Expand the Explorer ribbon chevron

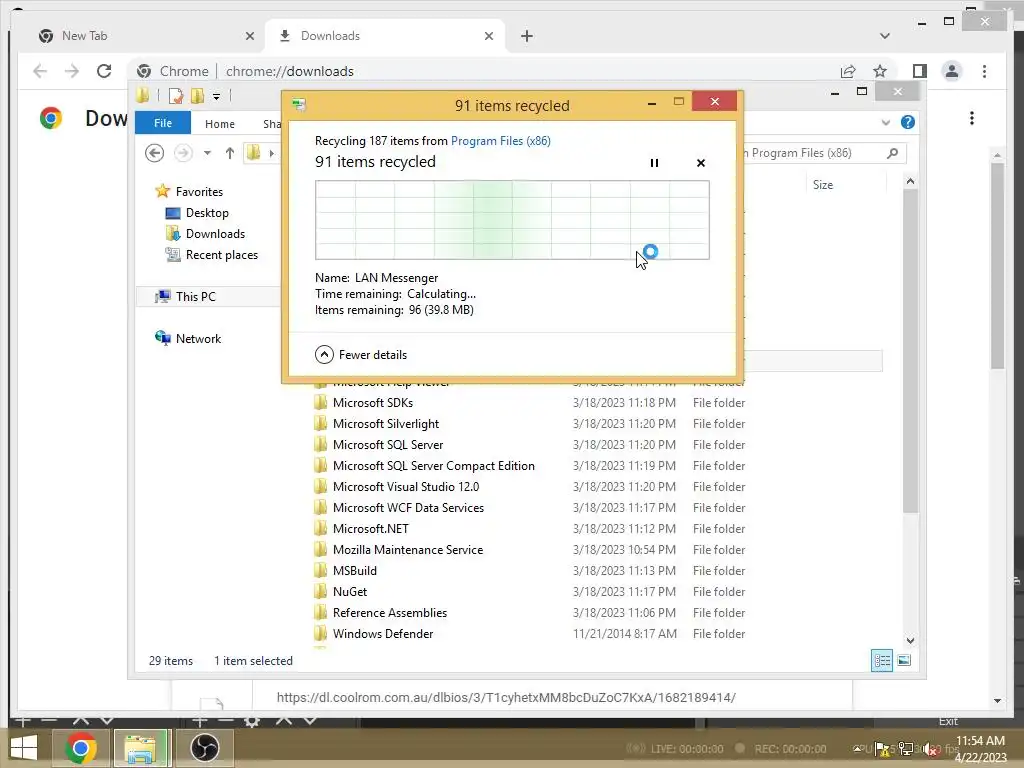886,122
